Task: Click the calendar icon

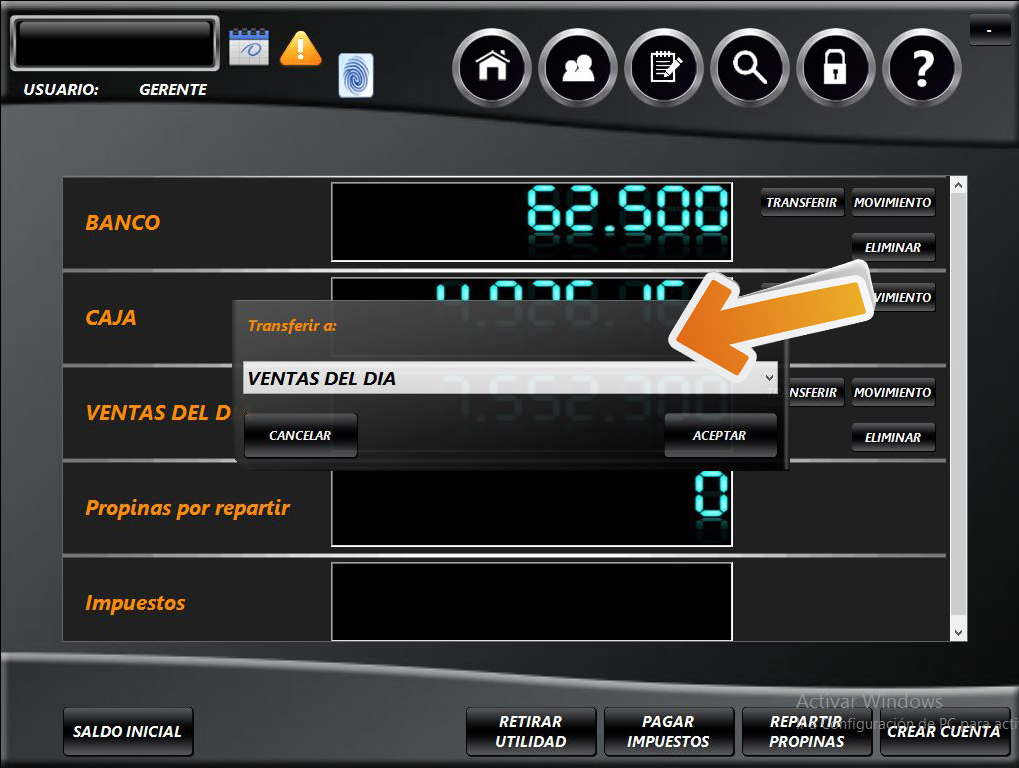Action: click(249, 47)
